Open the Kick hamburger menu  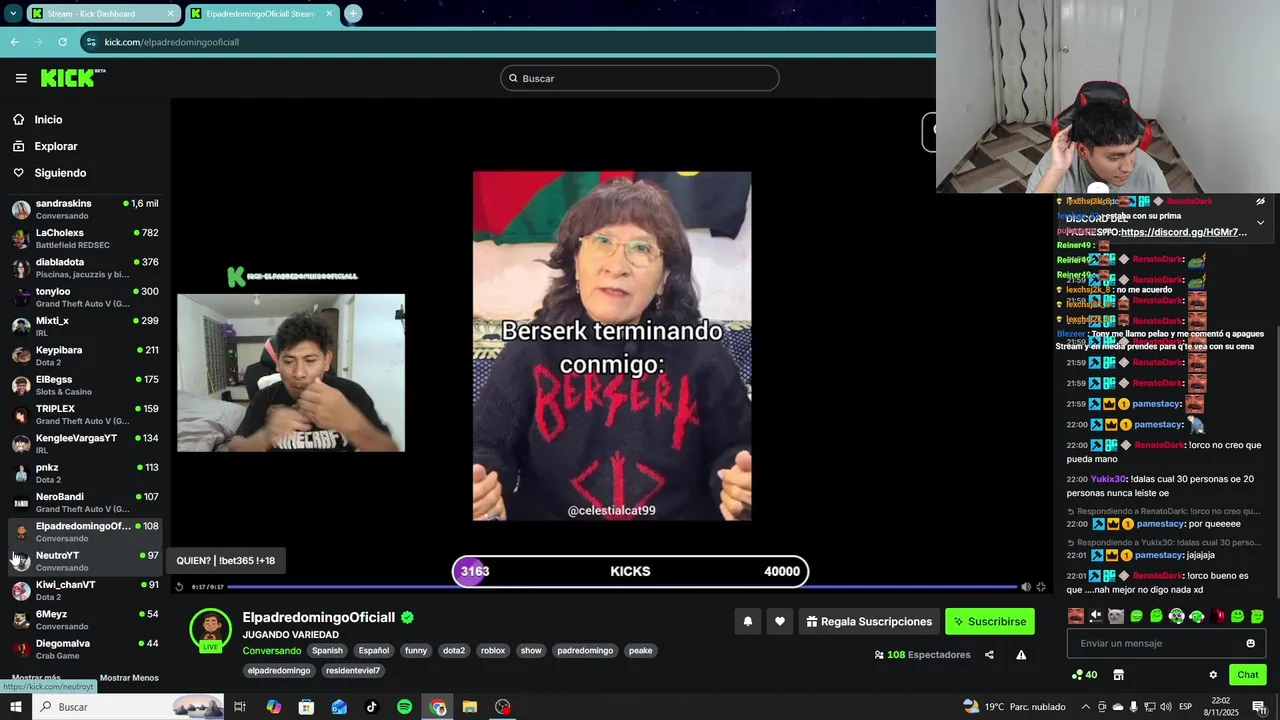[21, 78]
